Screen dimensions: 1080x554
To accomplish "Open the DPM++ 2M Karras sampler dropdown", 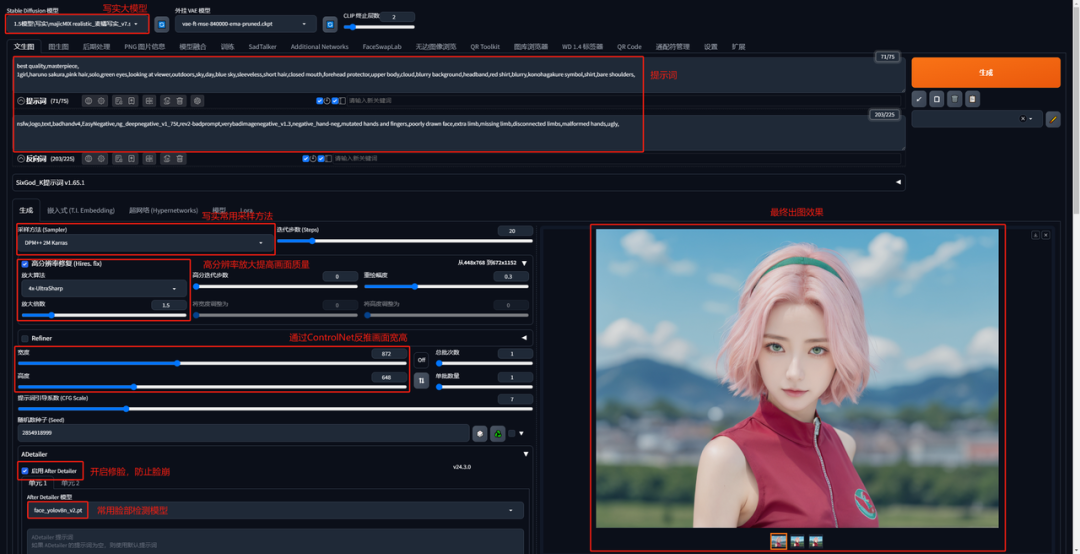I will [x=145, y=243].
